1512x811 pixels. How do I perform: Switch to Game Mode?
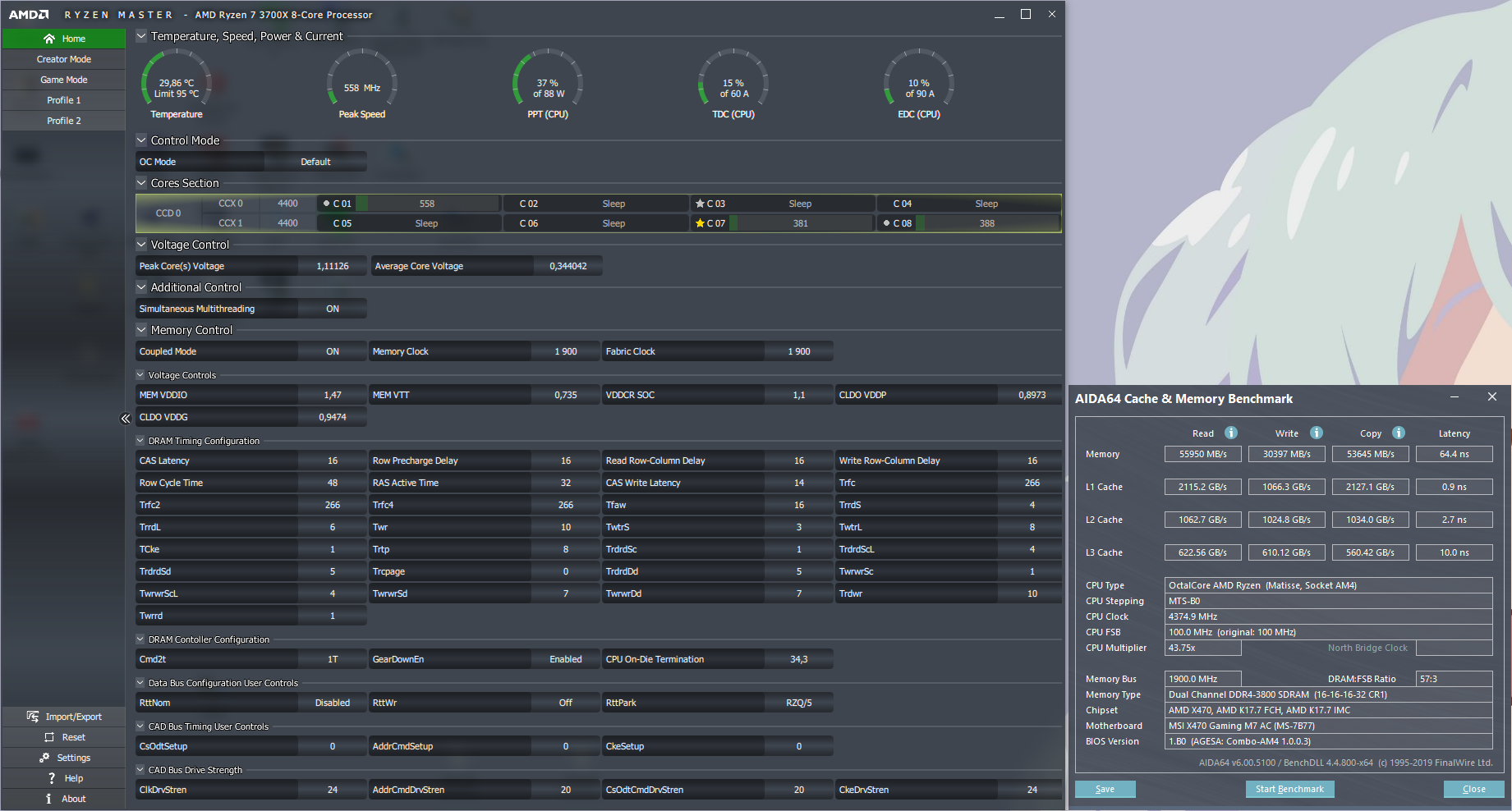(x=64, y=80)
